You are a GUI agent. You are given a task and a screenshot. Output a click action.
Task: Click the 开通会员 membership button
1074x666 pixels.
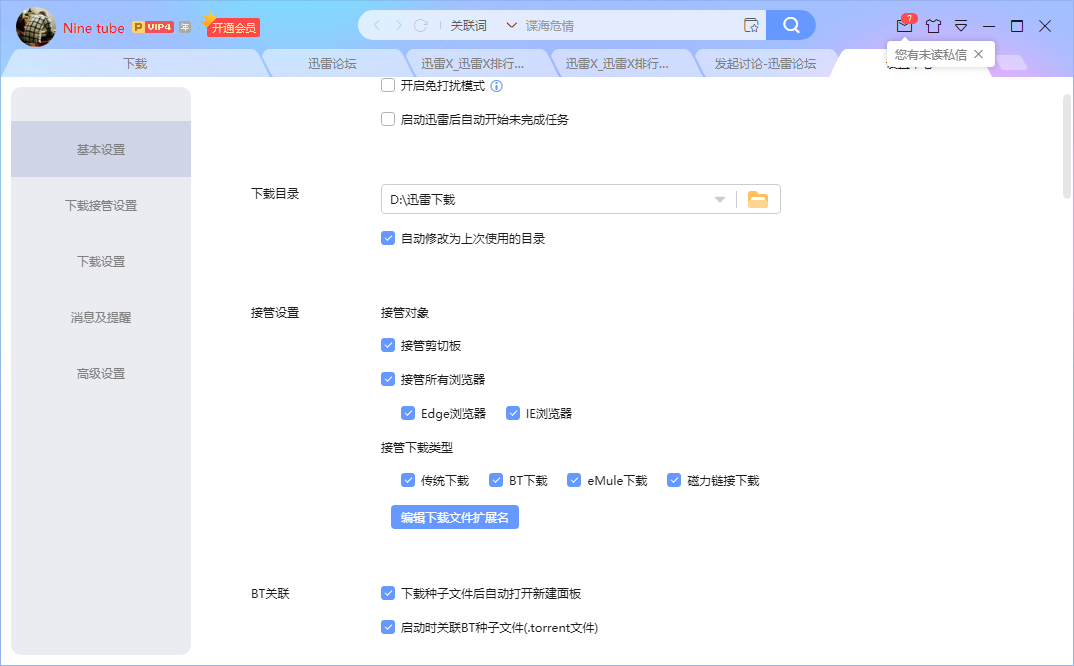(230, 27)
